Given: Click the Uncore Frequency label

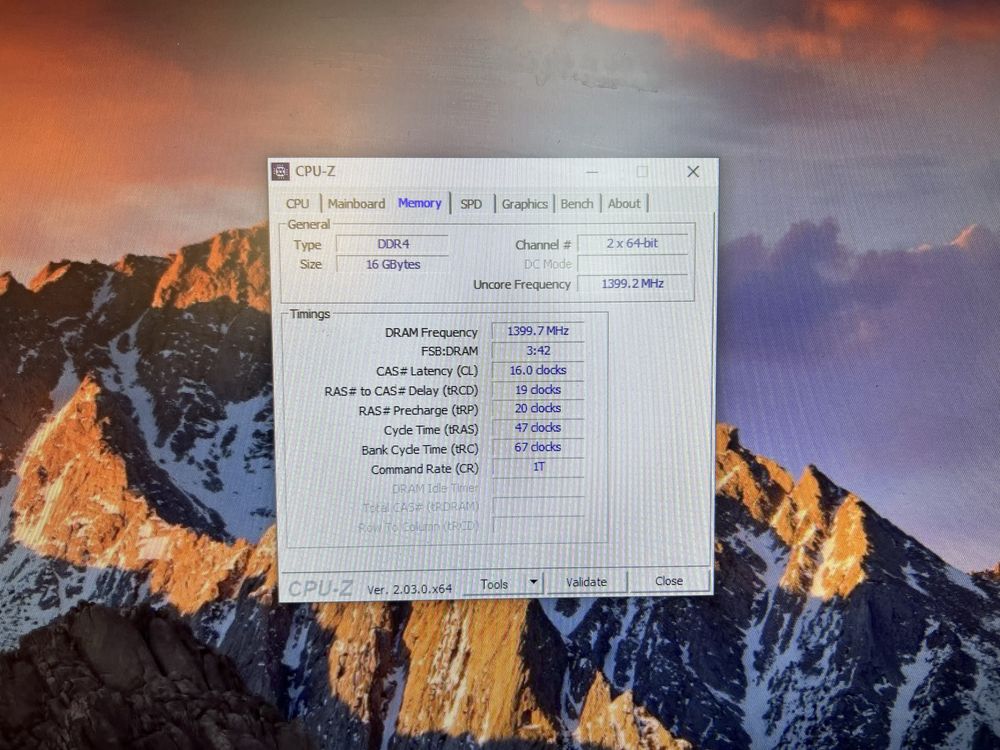Looking at the screenshot, I should 522,284.
